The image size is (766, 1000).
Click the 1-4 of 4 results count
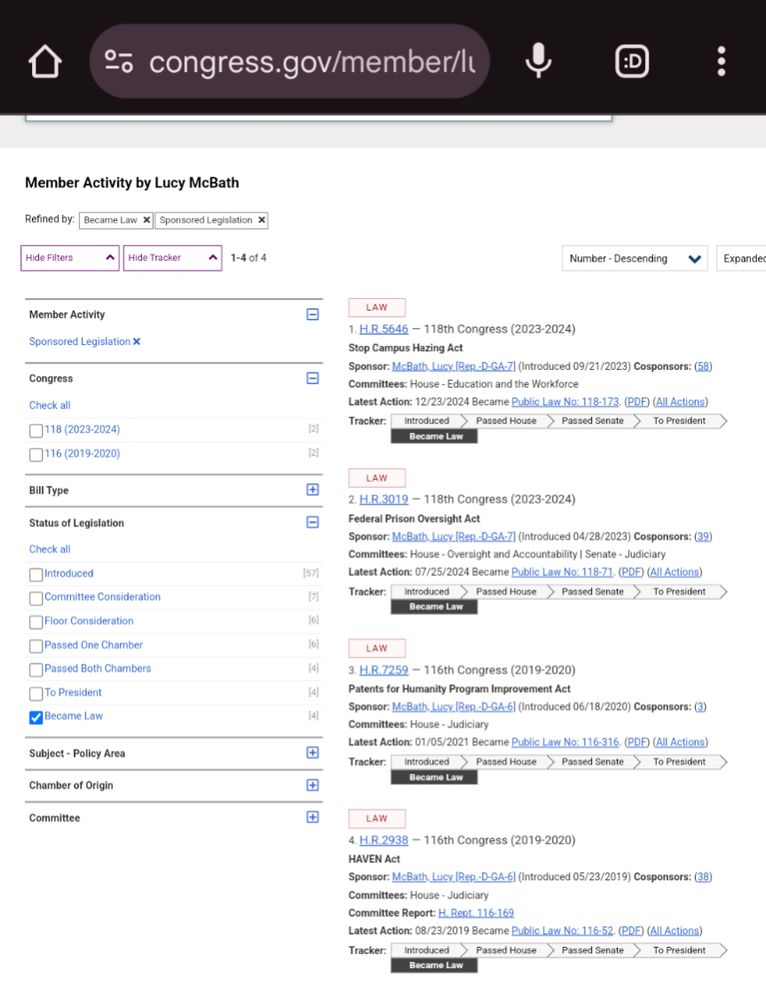(x=249, y=258)
